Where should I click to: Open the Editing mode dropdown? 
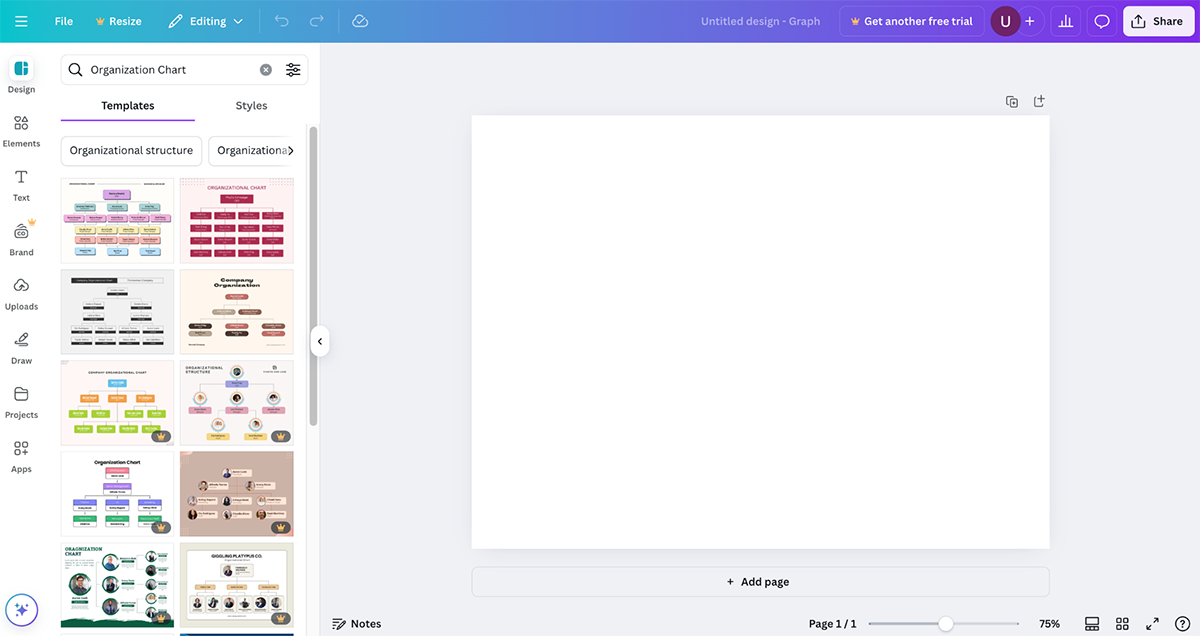(206, 21)
